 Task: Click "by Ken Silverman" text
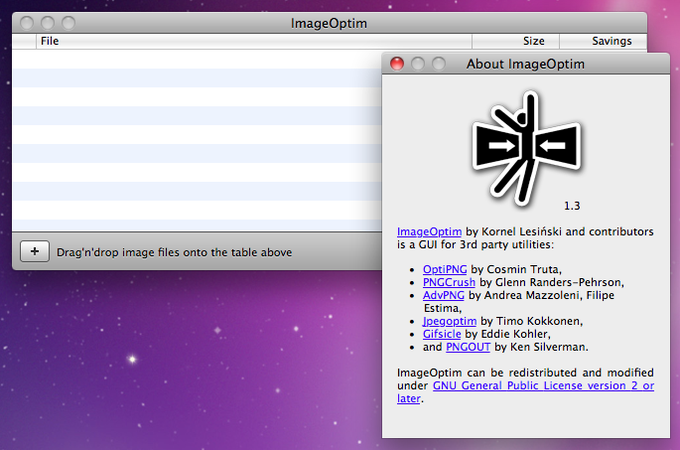(541, 347)
